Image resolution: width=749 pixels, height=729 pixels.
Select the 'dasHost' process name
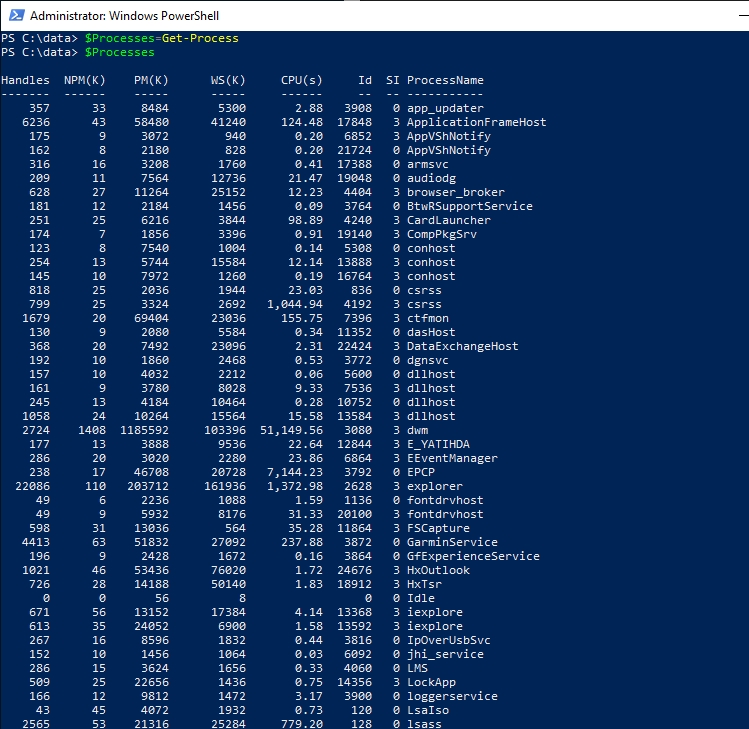[x=431, y=332]
